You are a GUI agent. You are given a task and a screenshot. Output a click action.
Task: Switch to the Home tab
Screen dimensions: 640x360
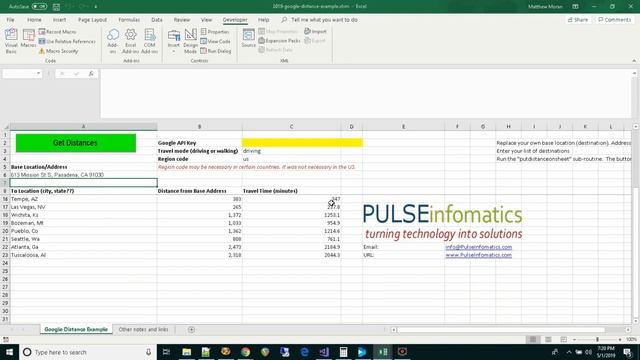click(34, 20)
